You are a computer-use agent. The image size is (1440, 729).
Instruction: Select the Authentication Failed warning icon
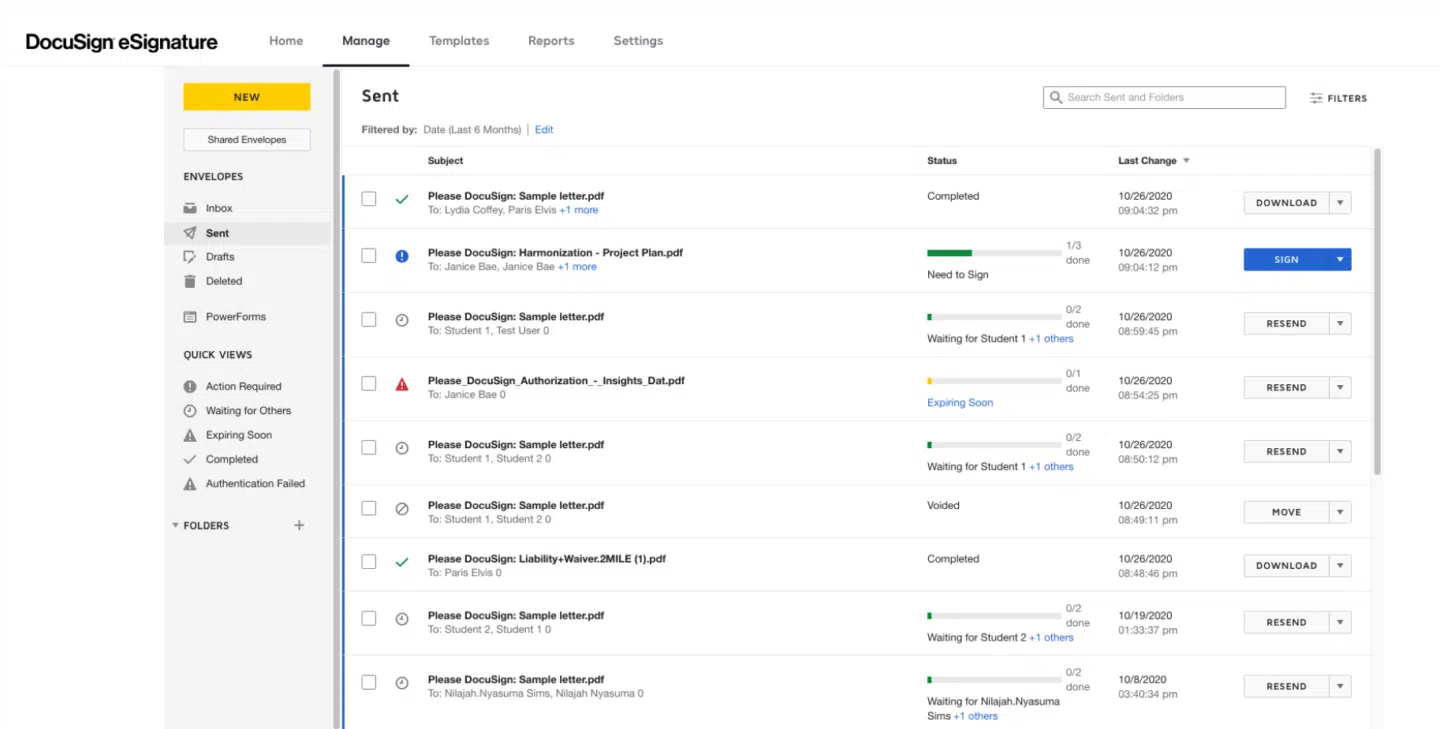click(x=190, y=484)
